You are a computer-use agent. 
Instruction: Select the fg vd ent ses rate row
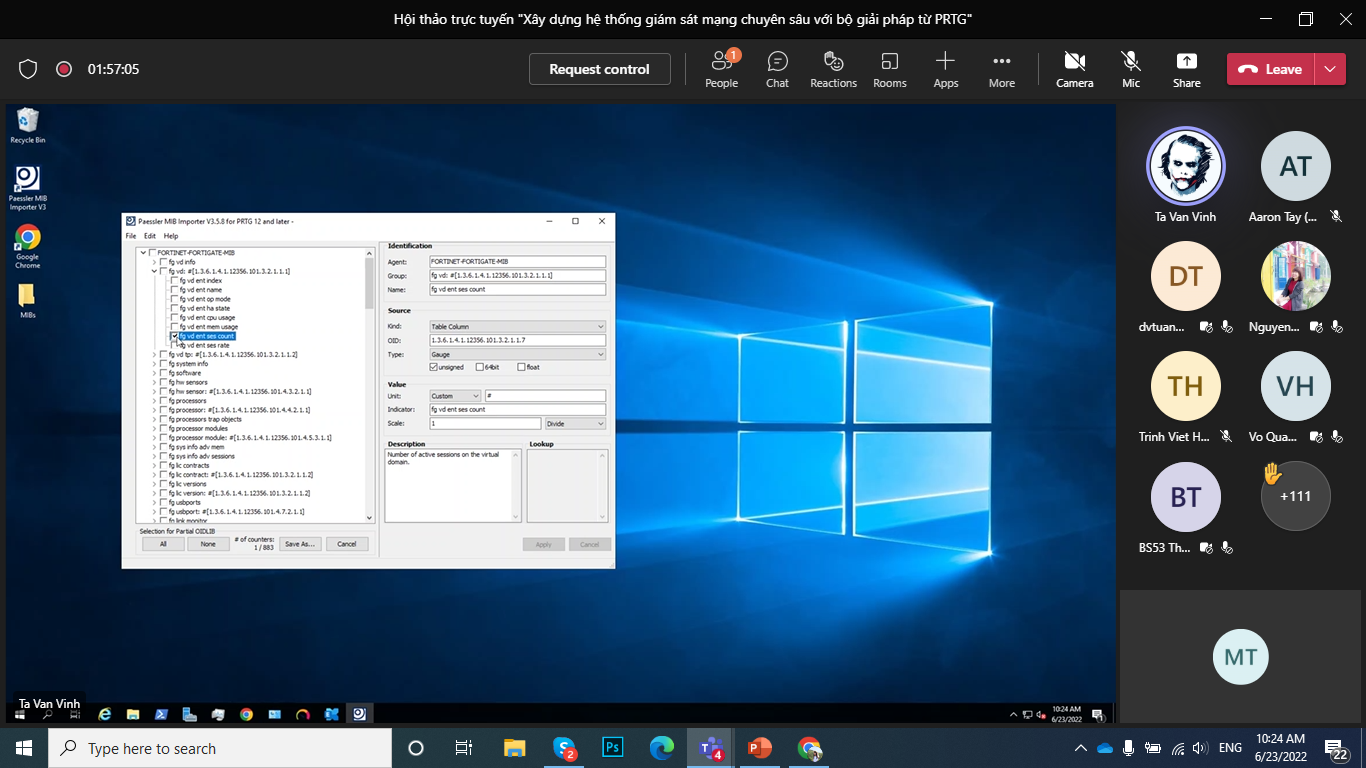click(x=204, y=345)
